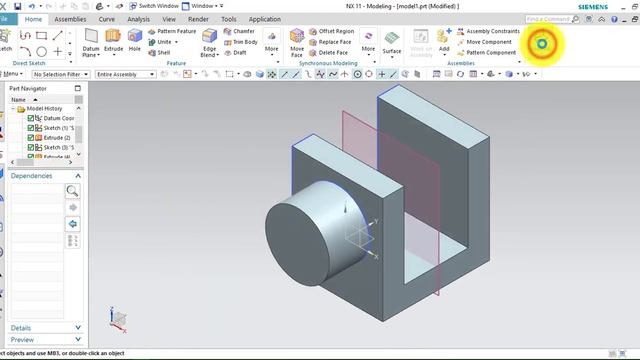Open the No Selection Filter dropdown
Screen dimensions: 640x360
(61, 74)
